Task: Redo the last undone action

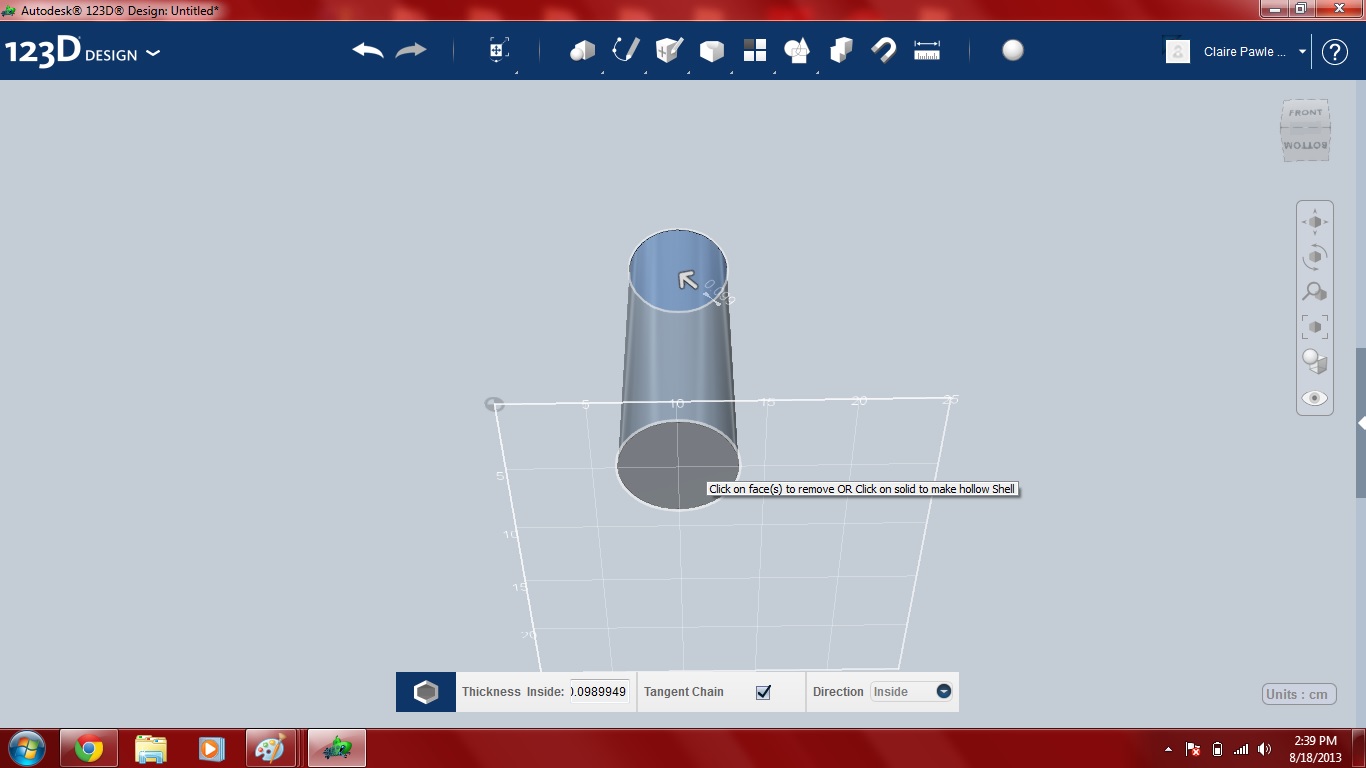Action: pyautogui.click(x=411, y=50)
